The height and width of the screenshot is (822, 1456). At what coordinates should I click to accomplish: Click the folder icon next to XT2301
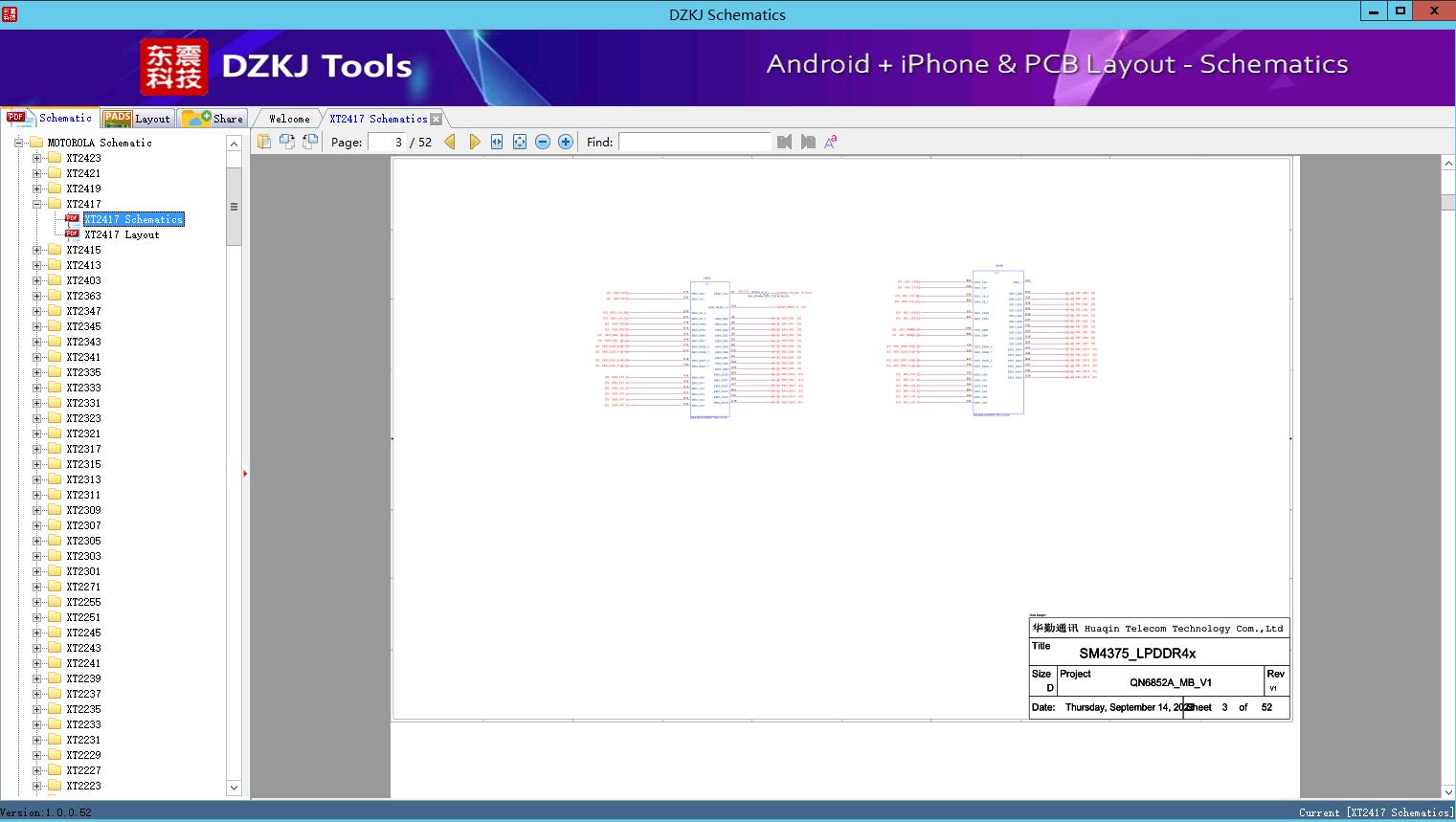tap(55, 571)
